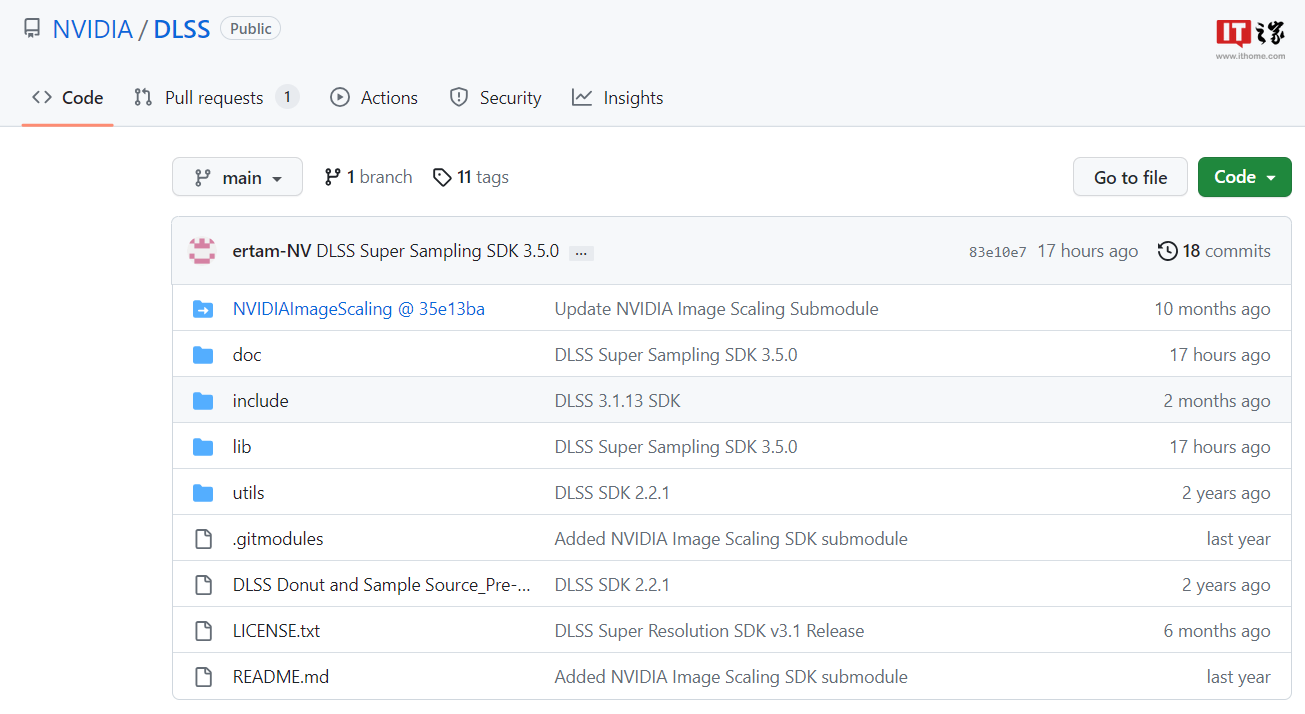Click the ertam-NV profile avatar
Viewport: 1305px width, 714px height.
point(202,251)
